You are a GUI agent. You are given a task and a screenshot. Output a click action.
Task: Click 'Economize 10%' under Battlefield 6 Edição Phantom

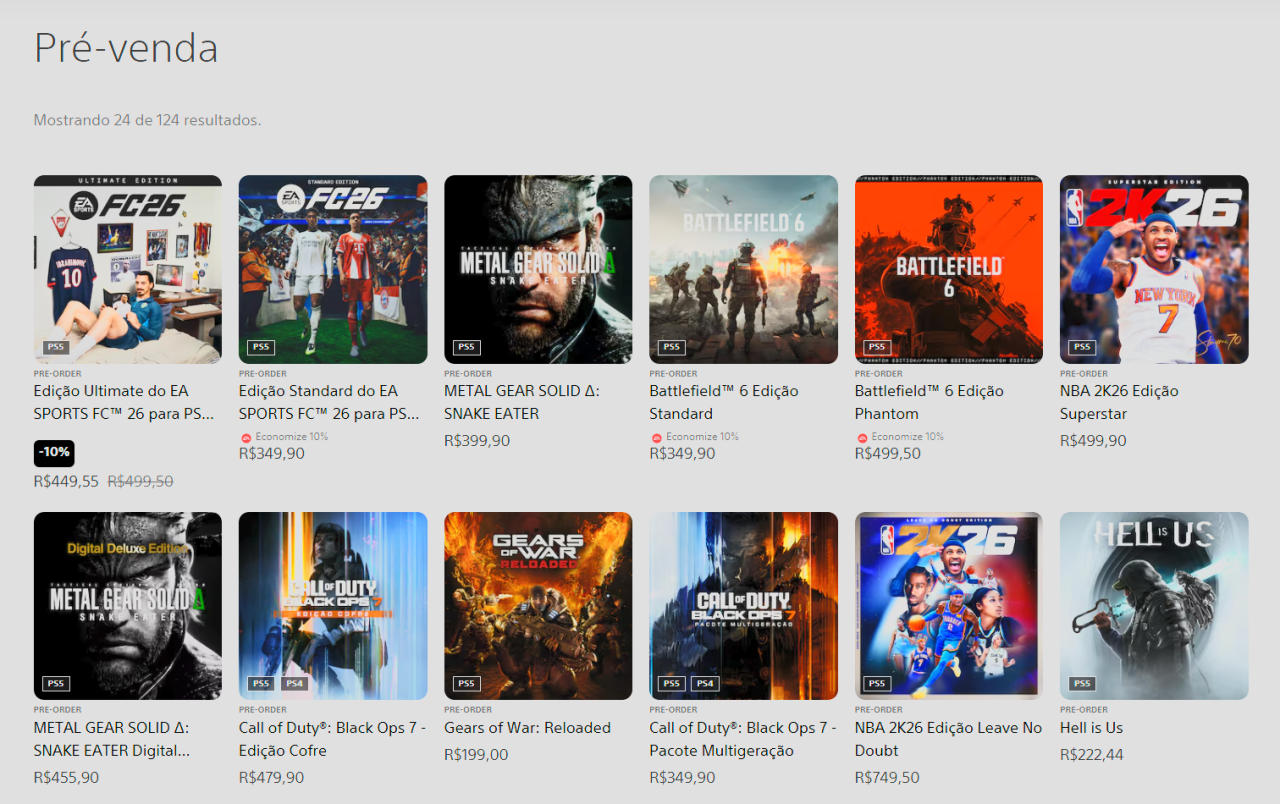pos(905,437)
